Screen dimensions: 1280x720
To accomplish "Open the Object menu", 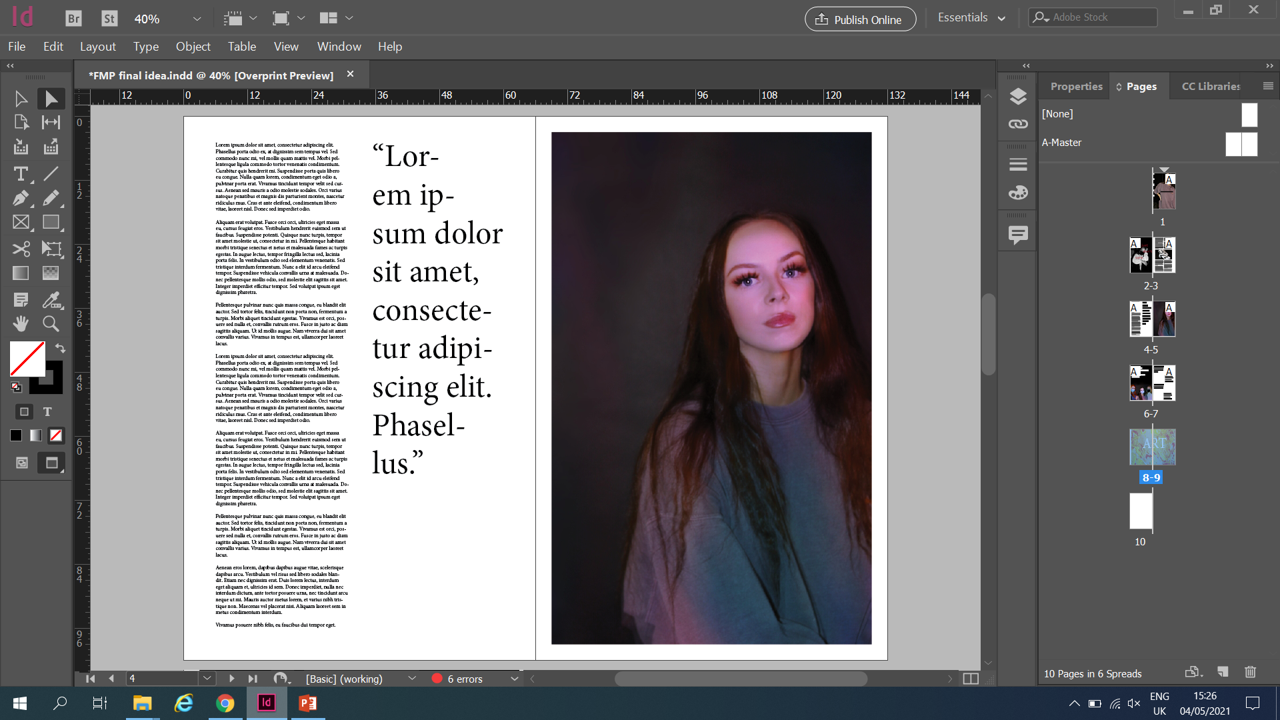I will 193,46.
